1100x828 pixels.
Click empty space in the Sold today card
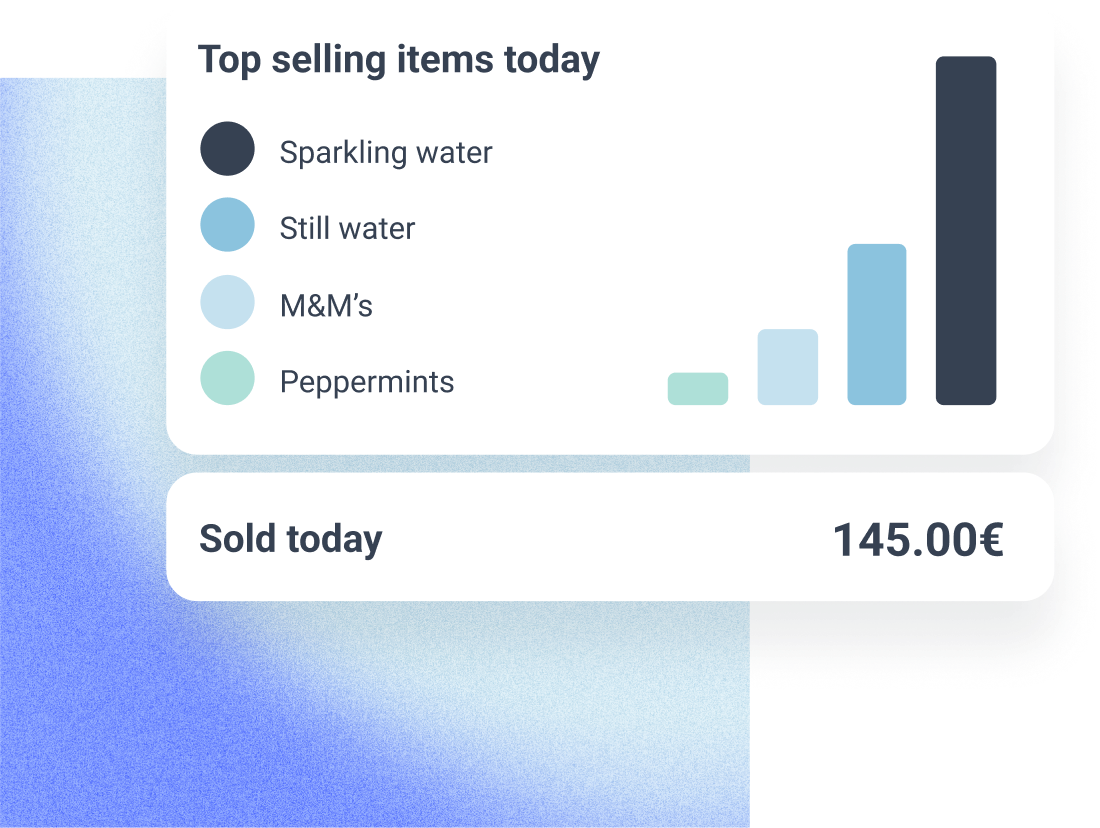600,539
